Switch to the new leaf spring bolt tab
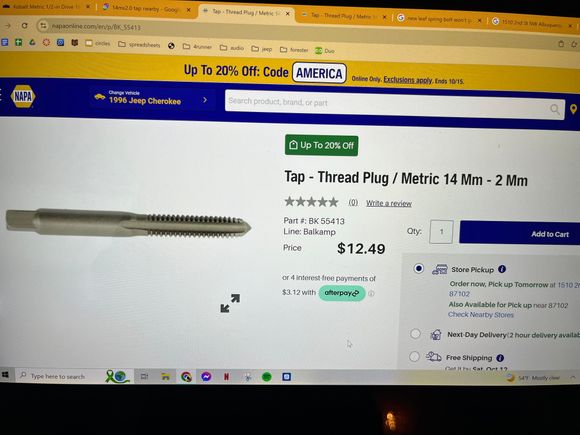 [439, 19]
